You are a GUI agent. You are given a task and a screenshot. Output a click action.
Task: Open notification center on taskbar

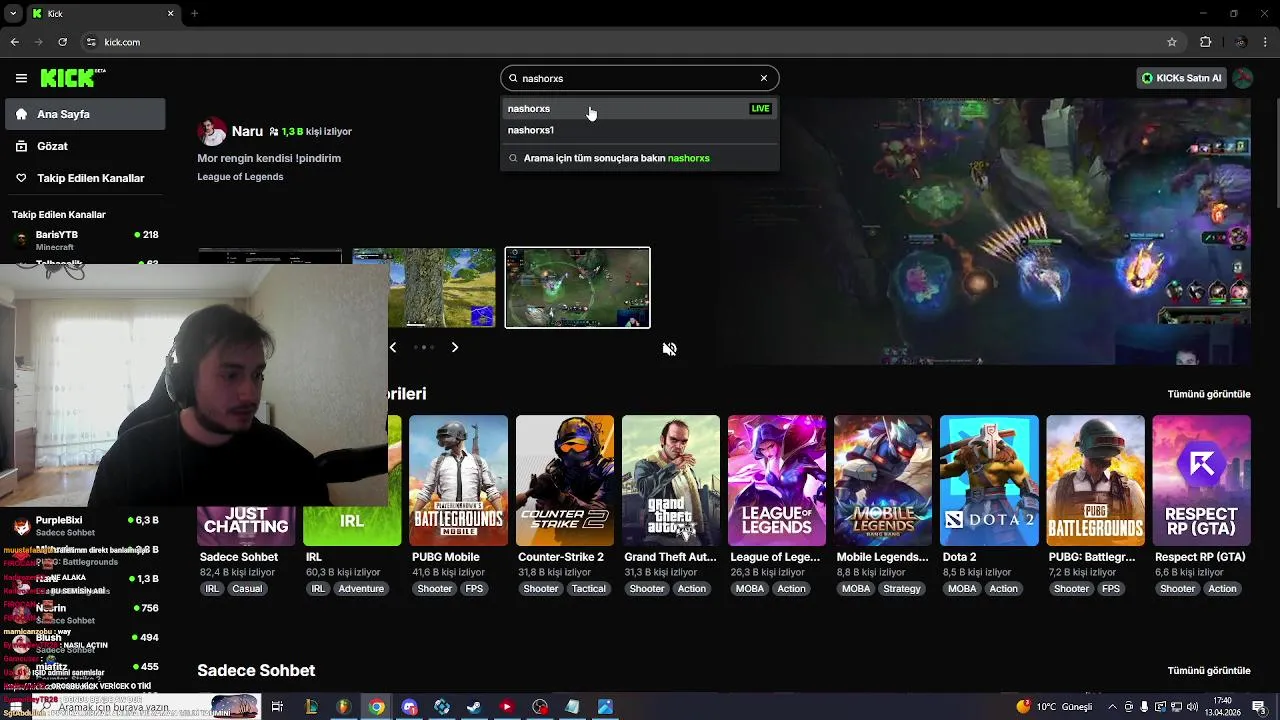[1258, 707]
